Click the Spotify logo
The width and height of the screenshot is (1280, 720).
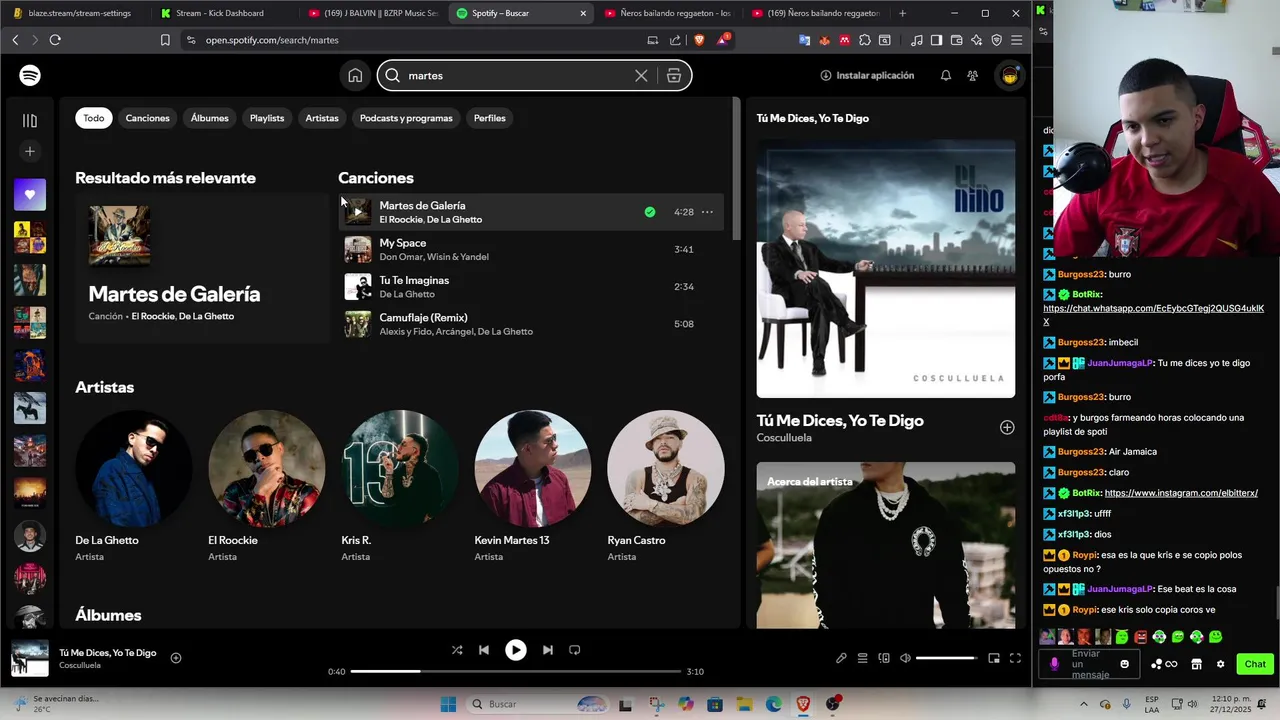point(30,75)
